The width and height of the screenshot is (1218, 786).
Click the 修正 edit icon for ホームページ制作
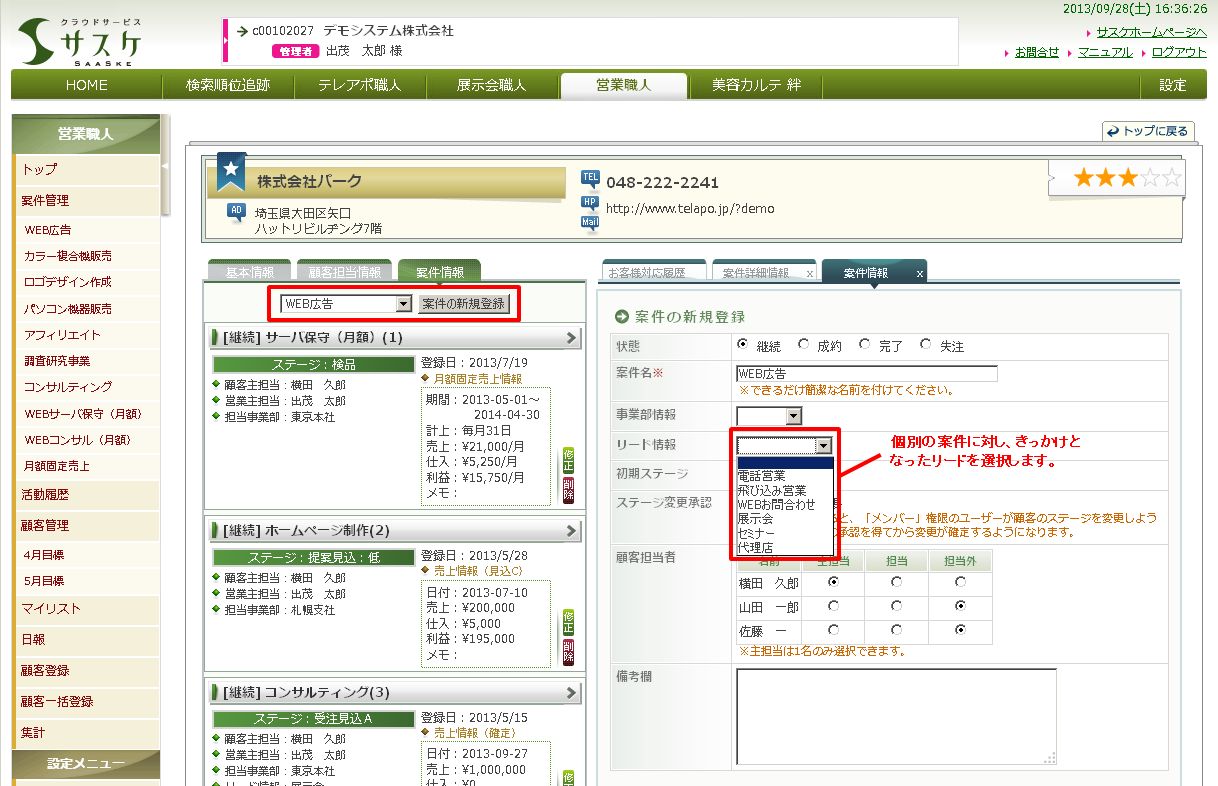pos(568,621)
